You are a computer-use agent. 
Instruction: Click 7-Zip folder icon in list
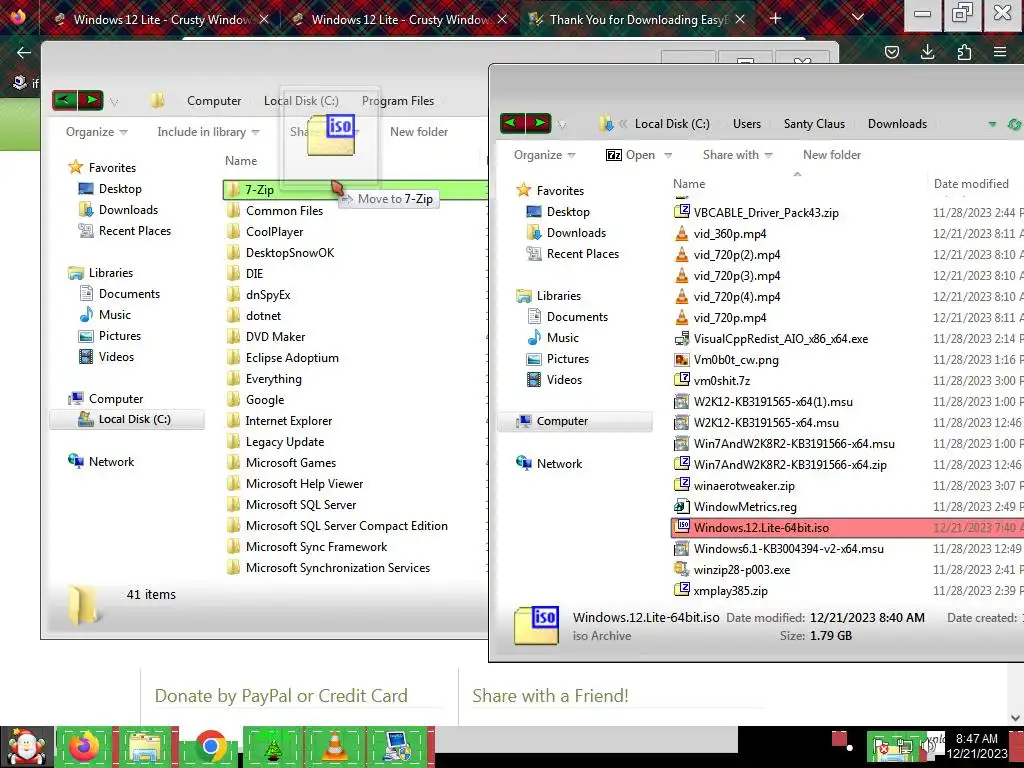pyautogui.click(x=234, y=189)
